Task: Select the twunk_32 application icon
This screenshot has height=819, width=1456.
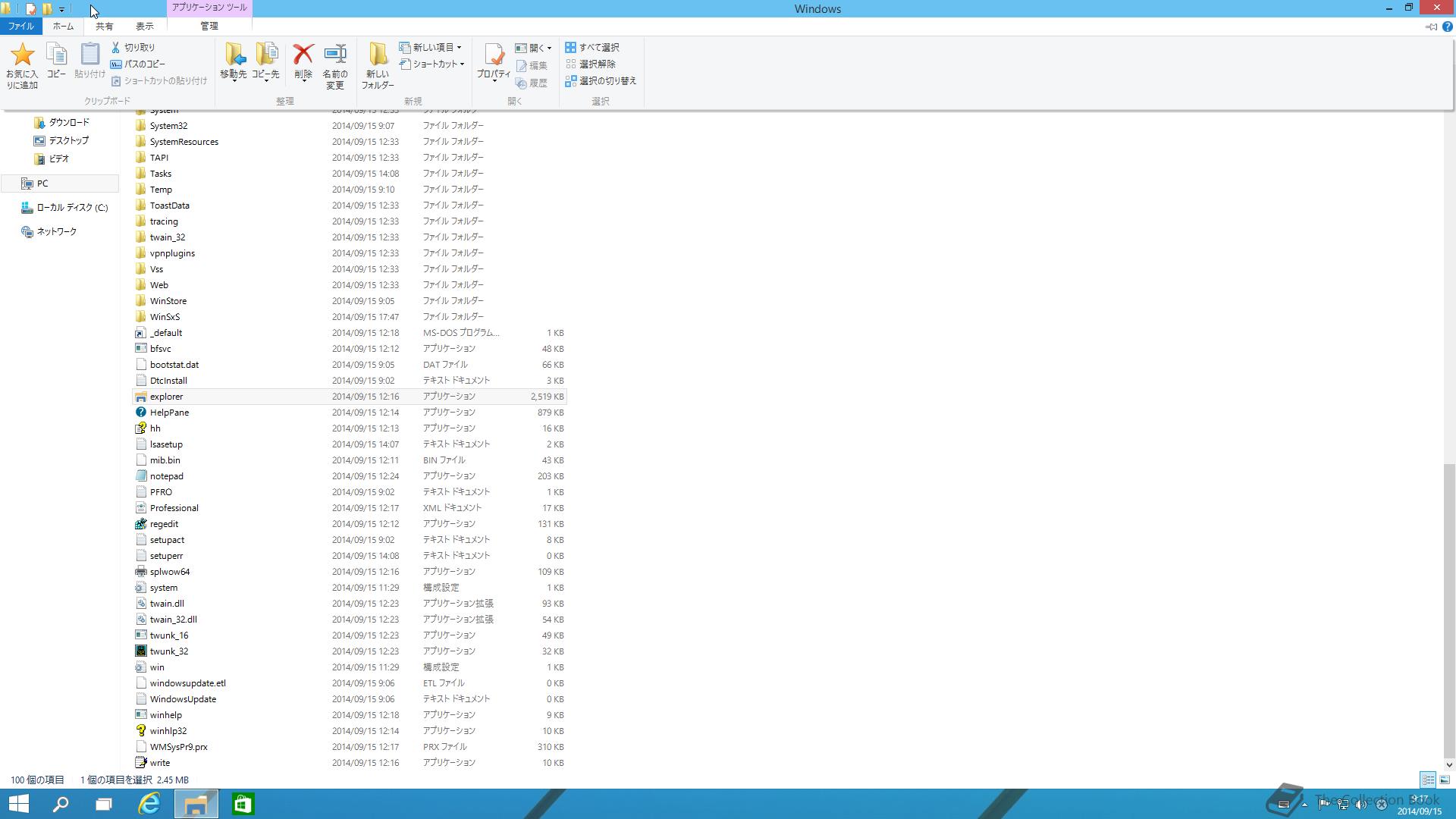Action: [x=140, y=651]
